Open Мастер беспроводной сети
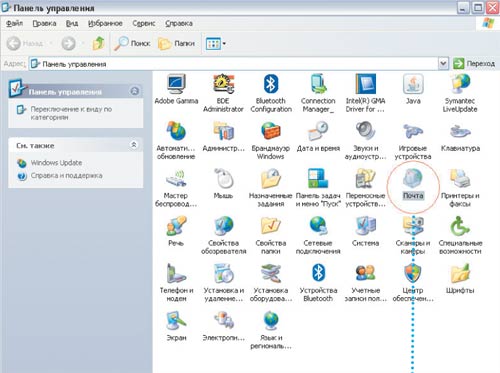500x373 pixels. click(x=176, y=188)
